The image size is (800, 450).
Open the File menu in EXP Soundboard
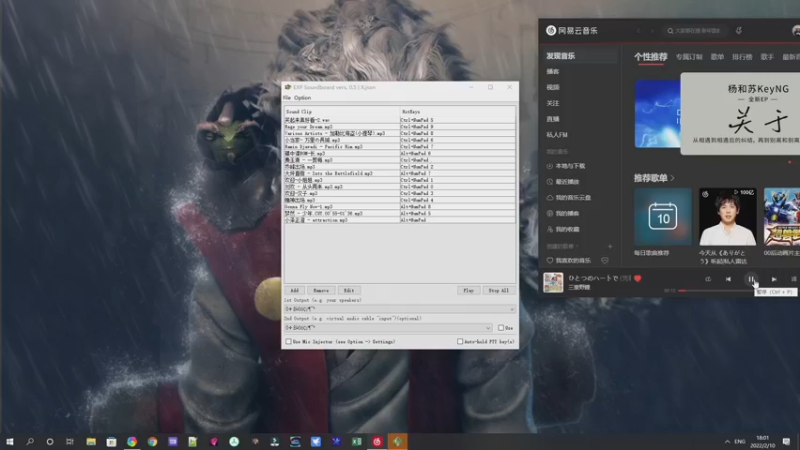(x=287, y=97)
